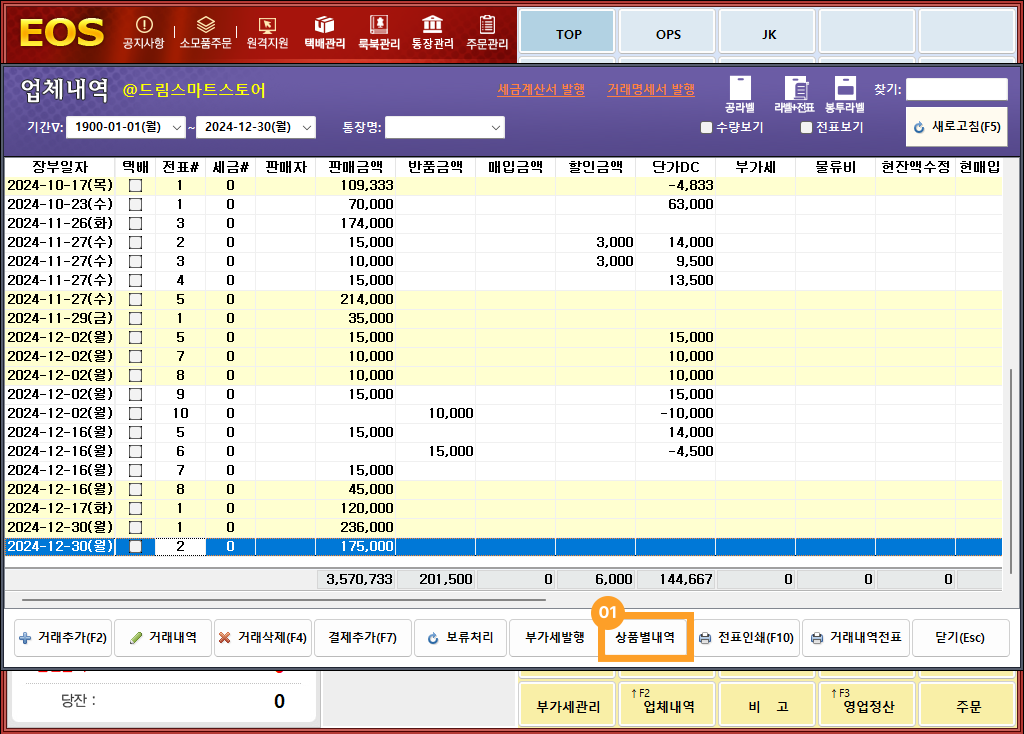Click the horizontal scrollbar below totals
1024x734 pixels.
pos(283,599)
